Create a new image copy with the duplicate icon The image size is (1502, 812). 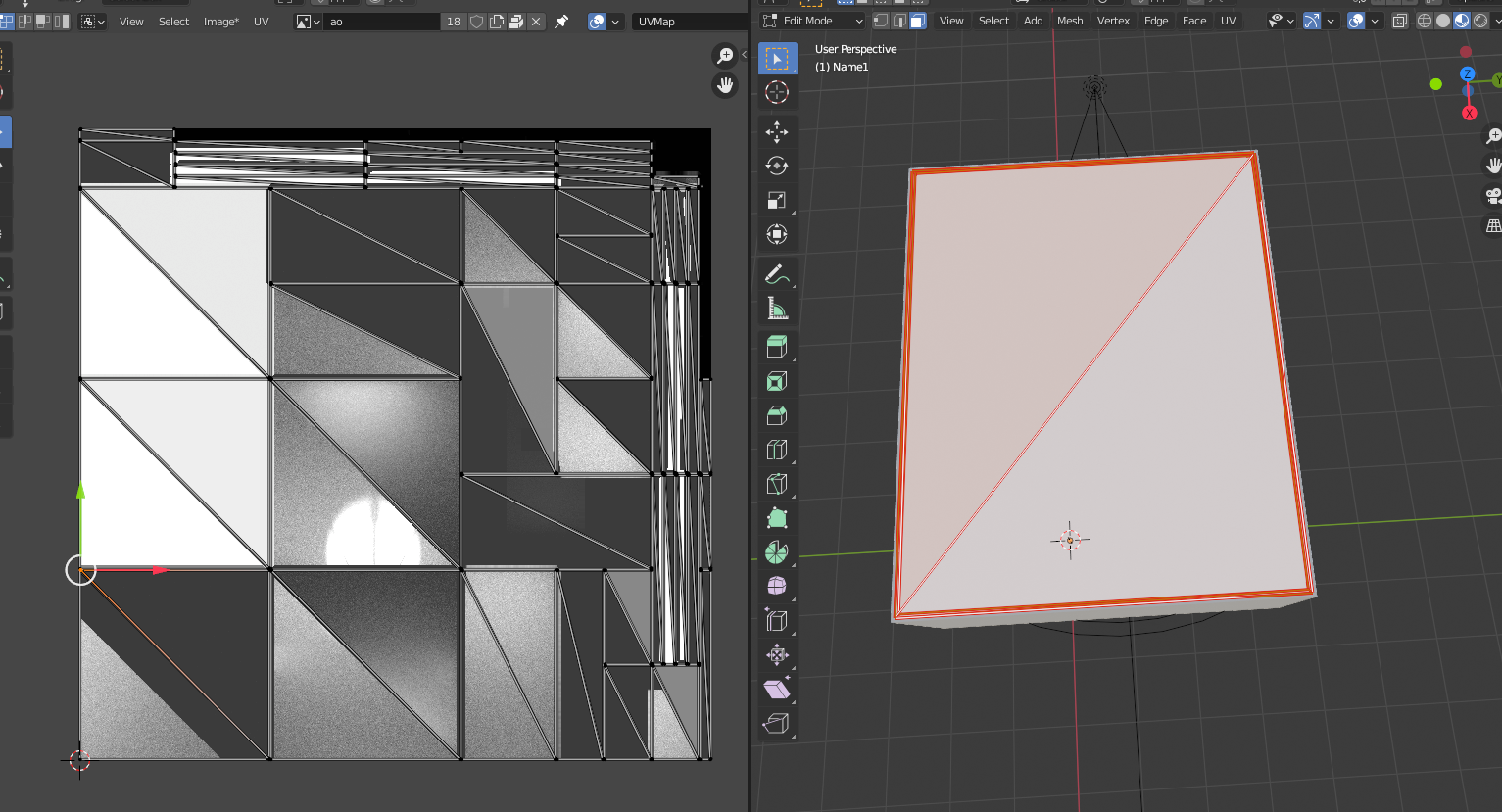point(497,21)
